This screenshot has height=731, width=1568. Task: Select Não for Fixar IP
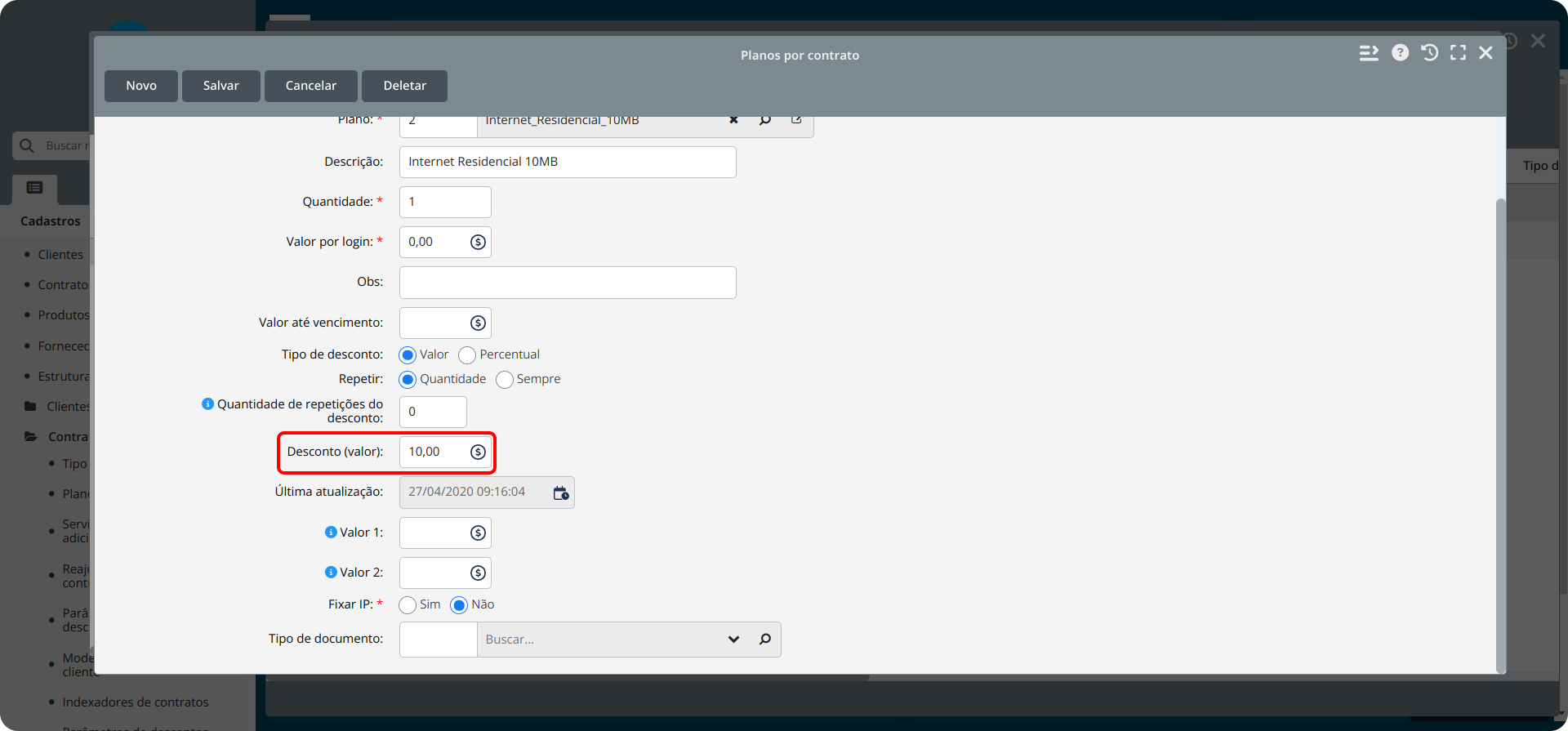[x=459, y=605]
